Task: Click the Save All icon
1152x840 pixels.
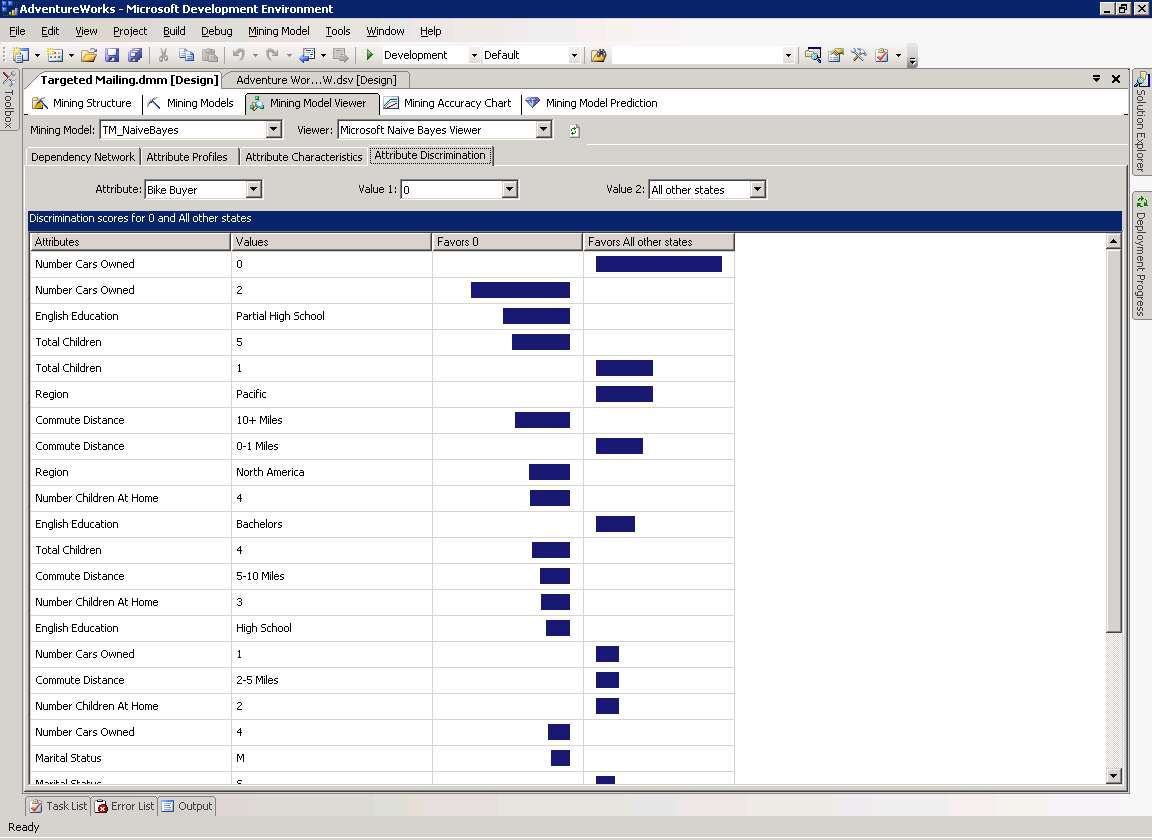Action: click(134, 55)
